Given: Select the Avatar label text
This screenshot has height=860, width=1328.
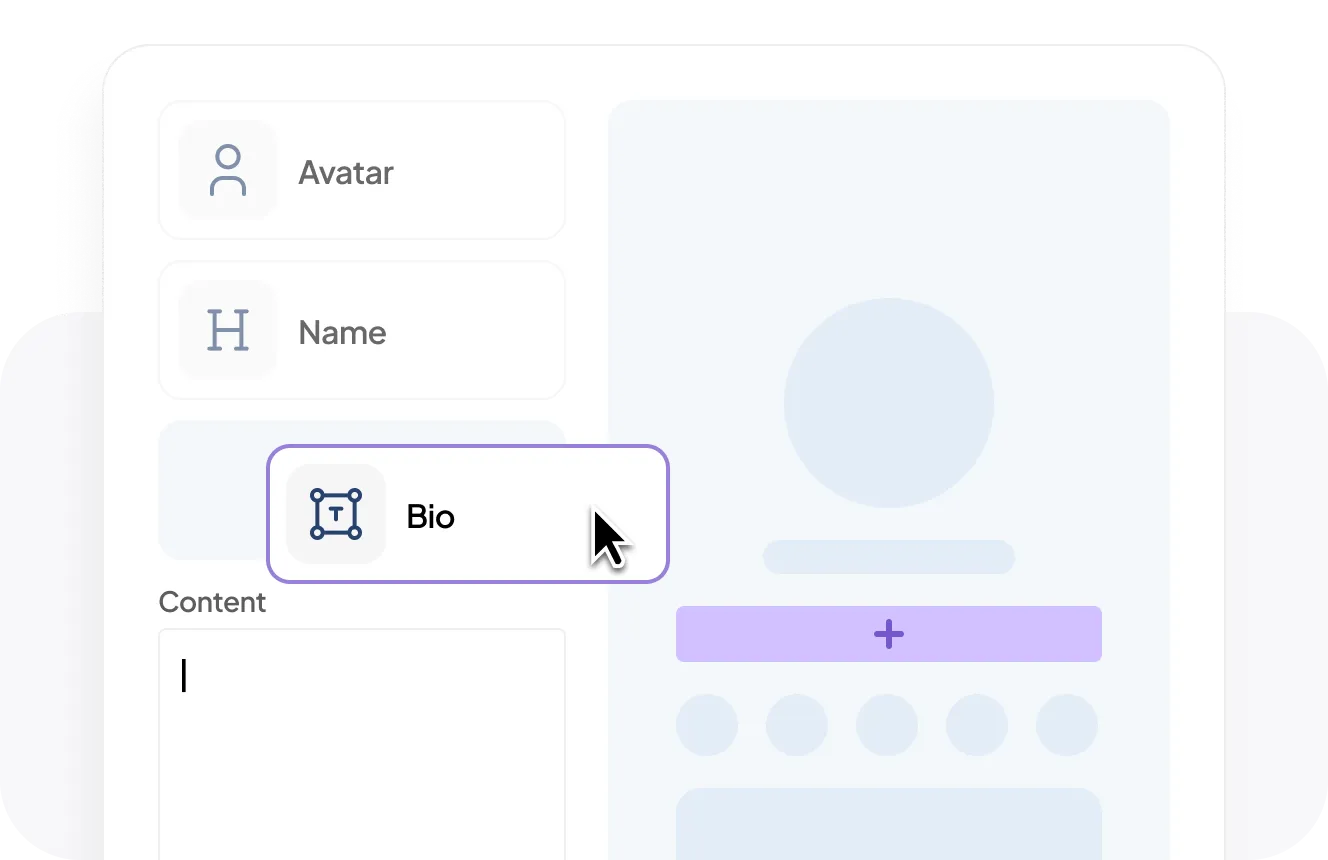Looking at the screenshot, I should coord(346,172).
